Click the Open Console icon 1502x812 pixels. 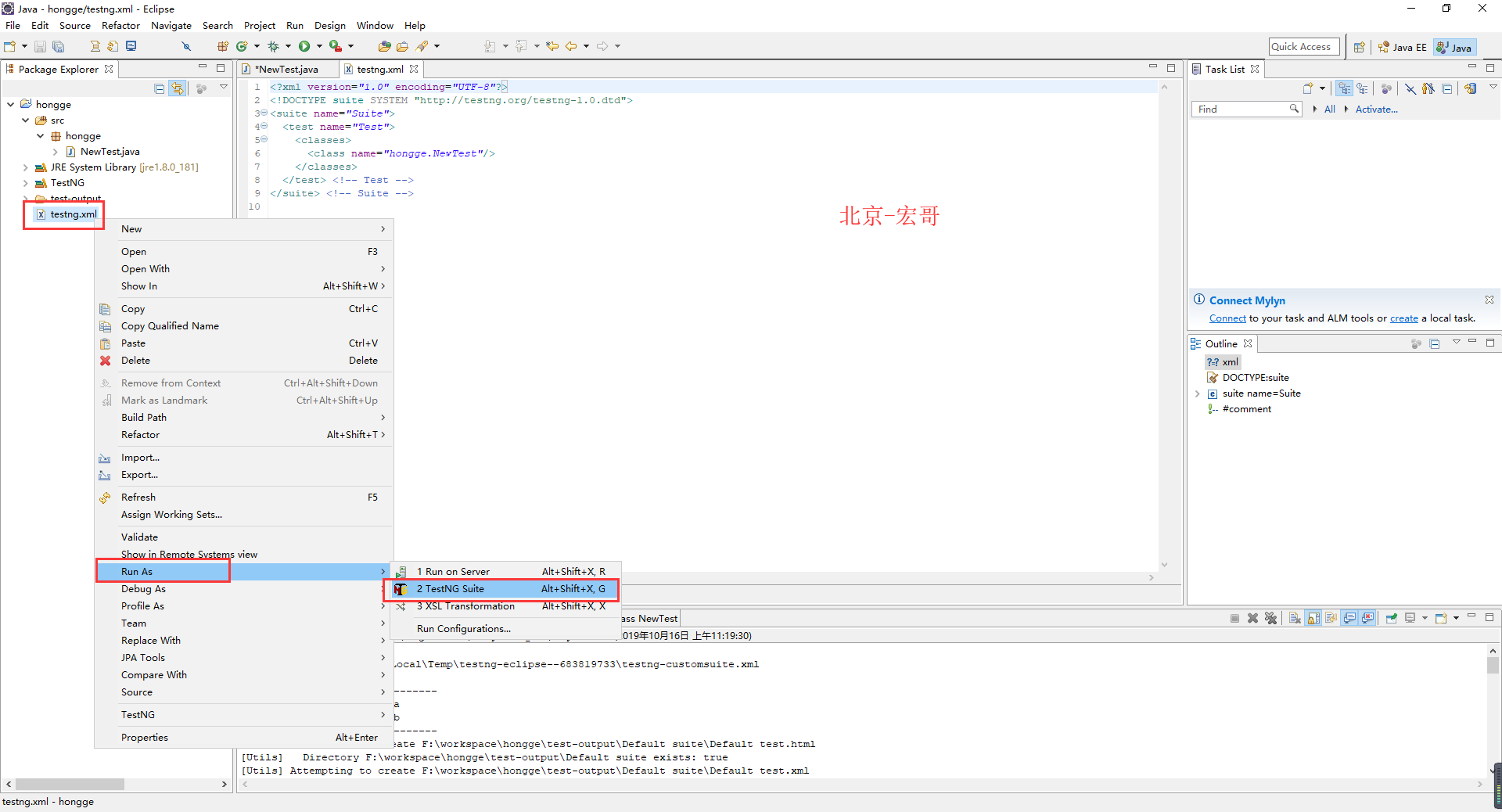[x=1440, y=618]
